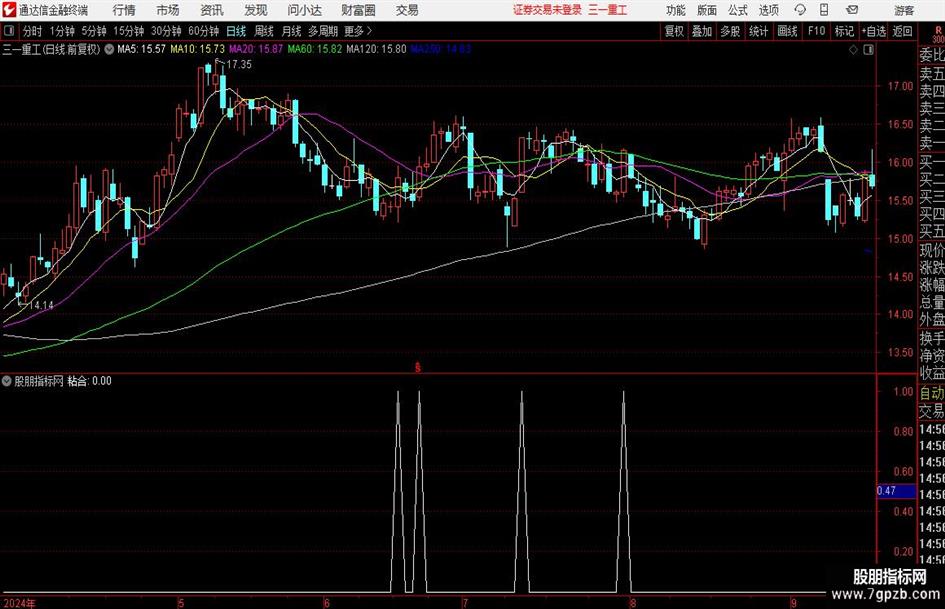Click the MA10: 15.73 value label
Screen dimensions: 945x609
[x=198, y=49]
